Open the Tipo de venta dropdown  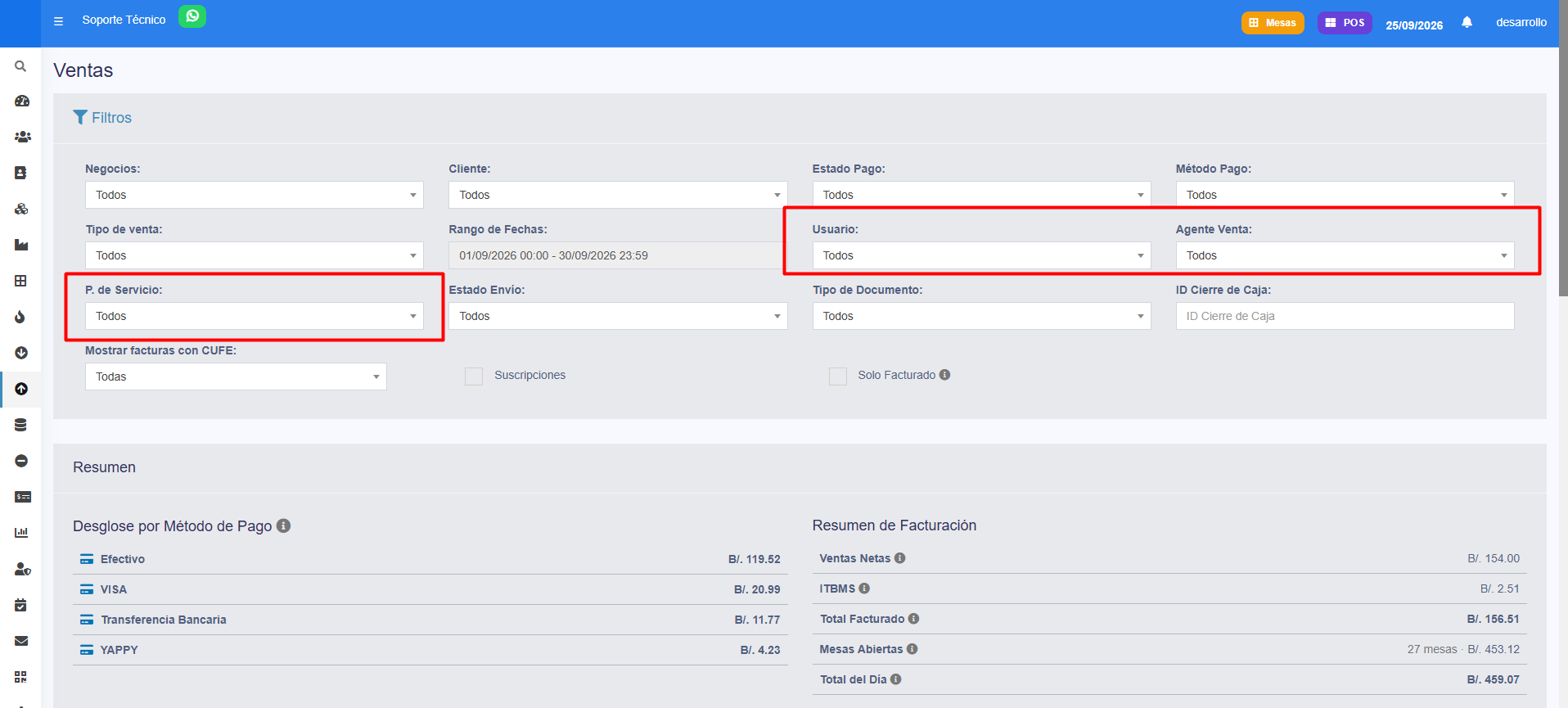coord(255,255)
